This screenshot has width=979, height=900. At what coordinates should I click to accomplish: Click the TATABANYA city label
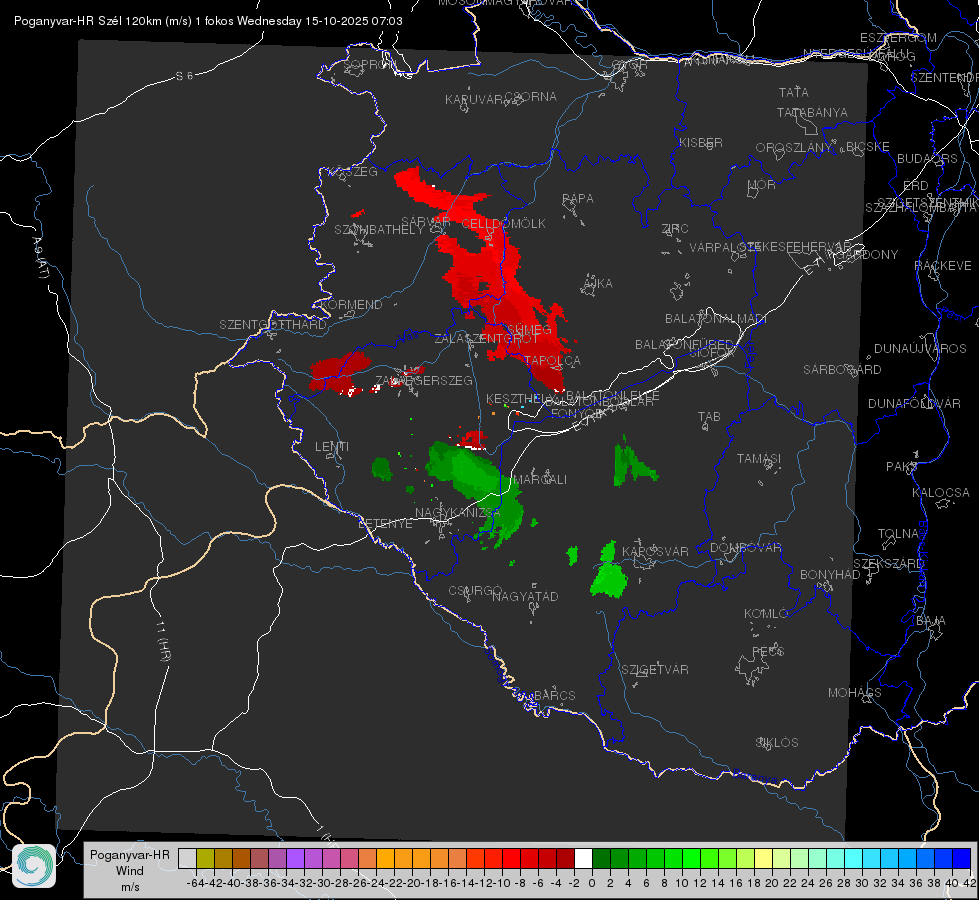point(812,112)
